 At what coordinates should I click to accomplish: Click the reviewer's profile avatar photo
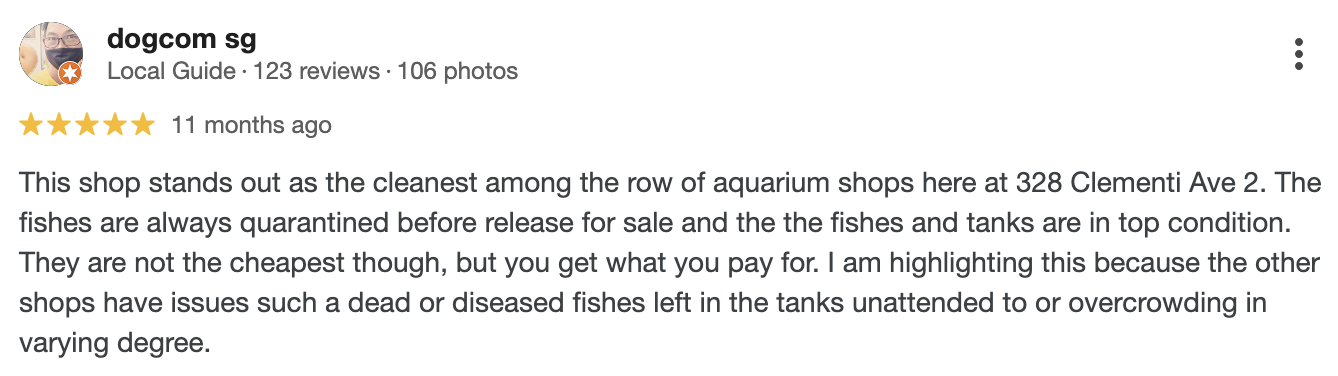pyautogui.click(x=50, y=54)
